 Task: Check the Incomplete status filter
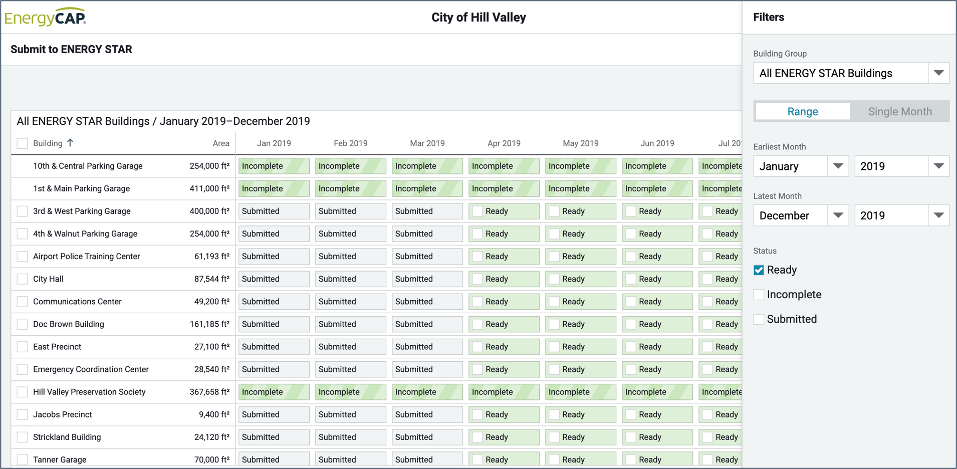point(759,295)
